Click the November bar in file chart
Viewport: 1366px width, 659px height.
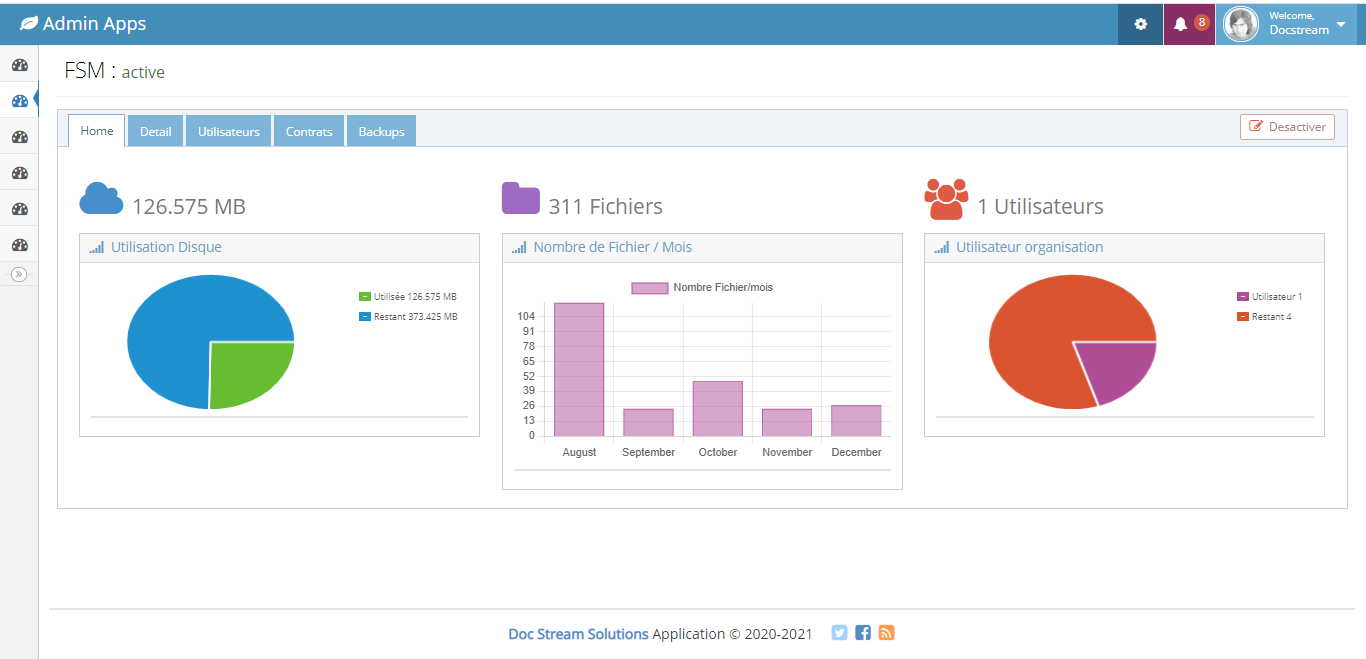(787, 423)
